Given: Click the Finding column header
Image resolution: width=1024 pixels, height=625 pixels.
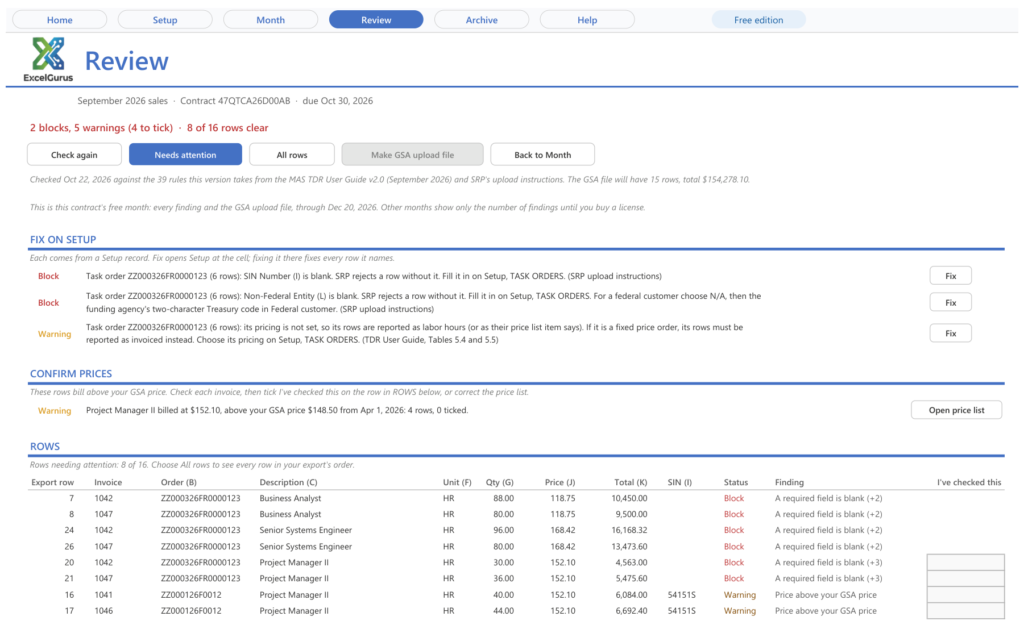Looking at the screenshot, I should point(789,482).
